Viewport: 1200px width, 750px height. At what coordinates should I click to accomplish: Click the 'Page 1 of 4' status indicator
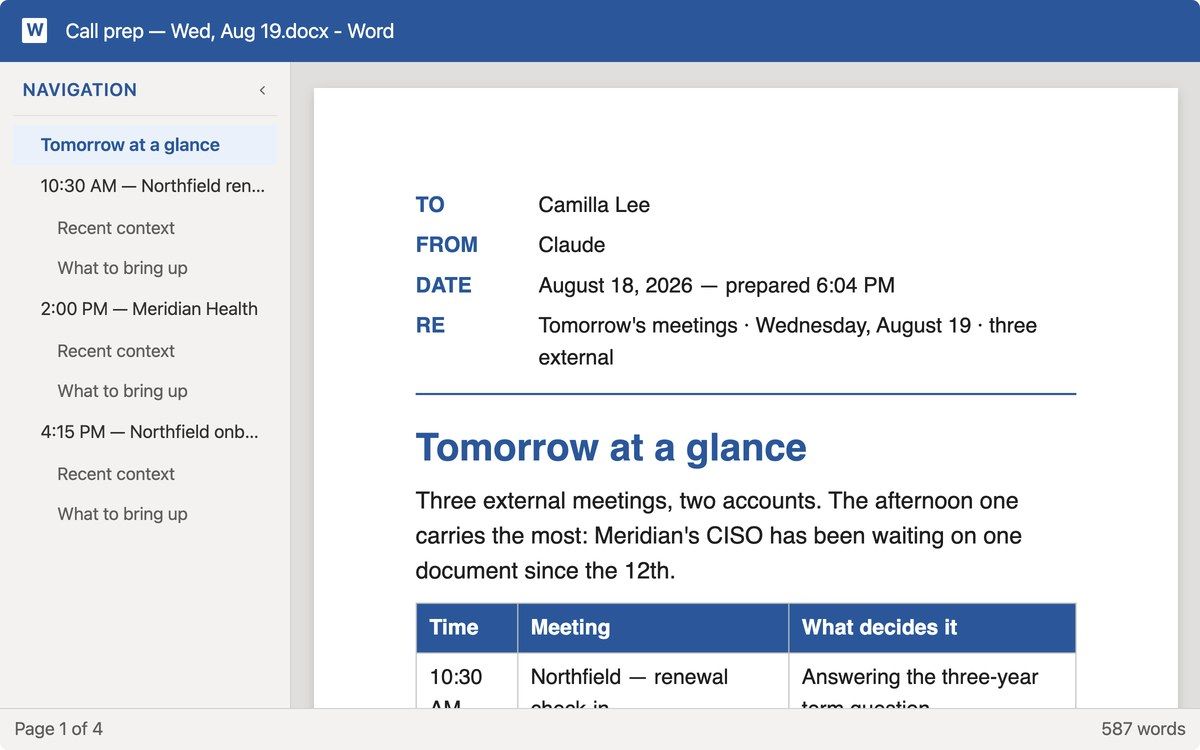(x=58, y=729)
